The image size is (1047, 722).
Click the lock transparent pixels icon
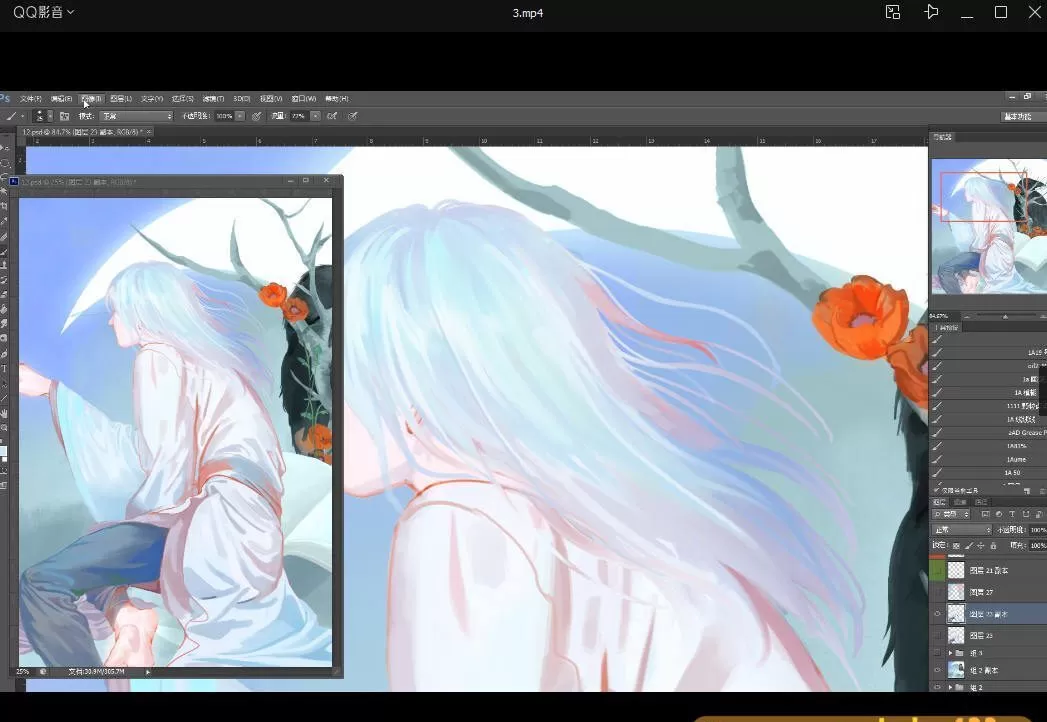coord(955,545)
